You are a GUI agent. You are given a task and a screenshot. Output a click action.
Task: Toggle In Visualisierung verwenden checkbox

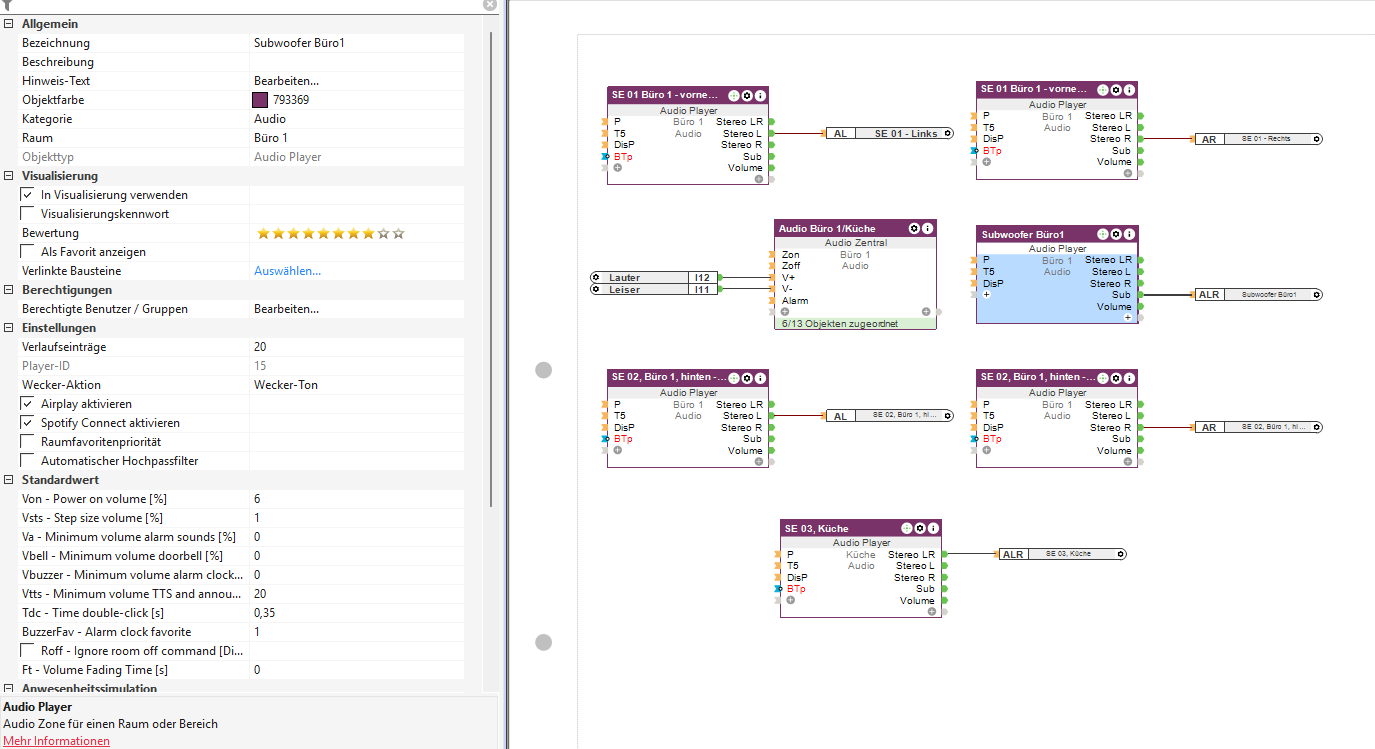point(28,195)
